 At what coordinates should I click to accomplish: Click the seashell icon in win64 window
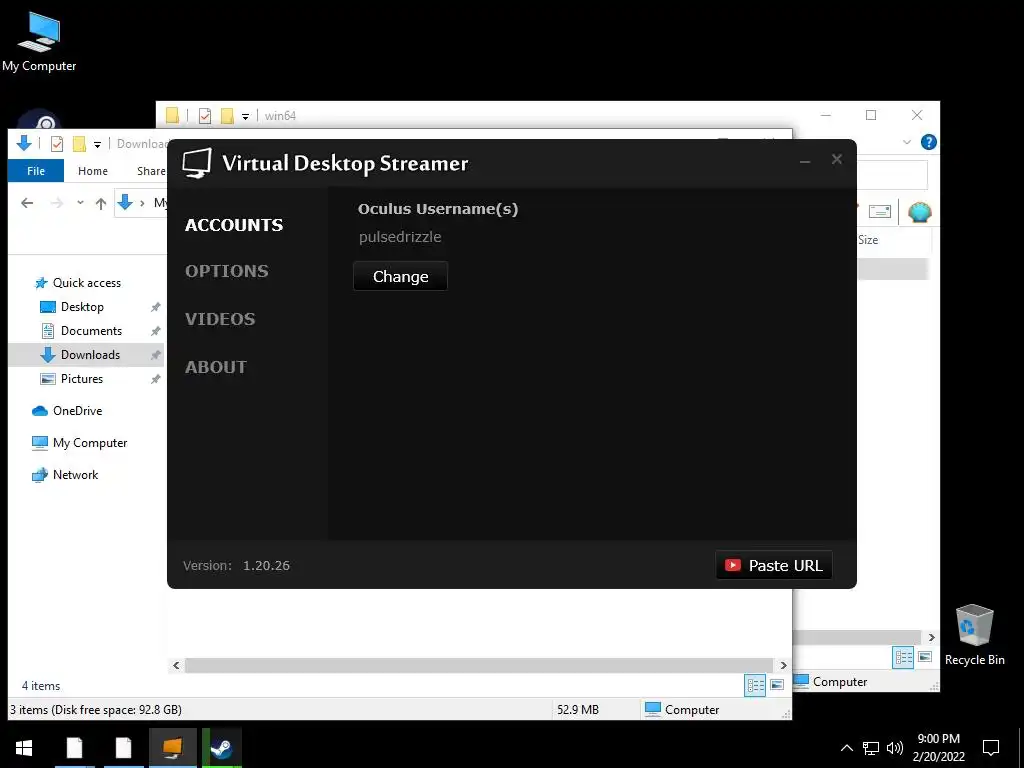[x=920, y=212]
